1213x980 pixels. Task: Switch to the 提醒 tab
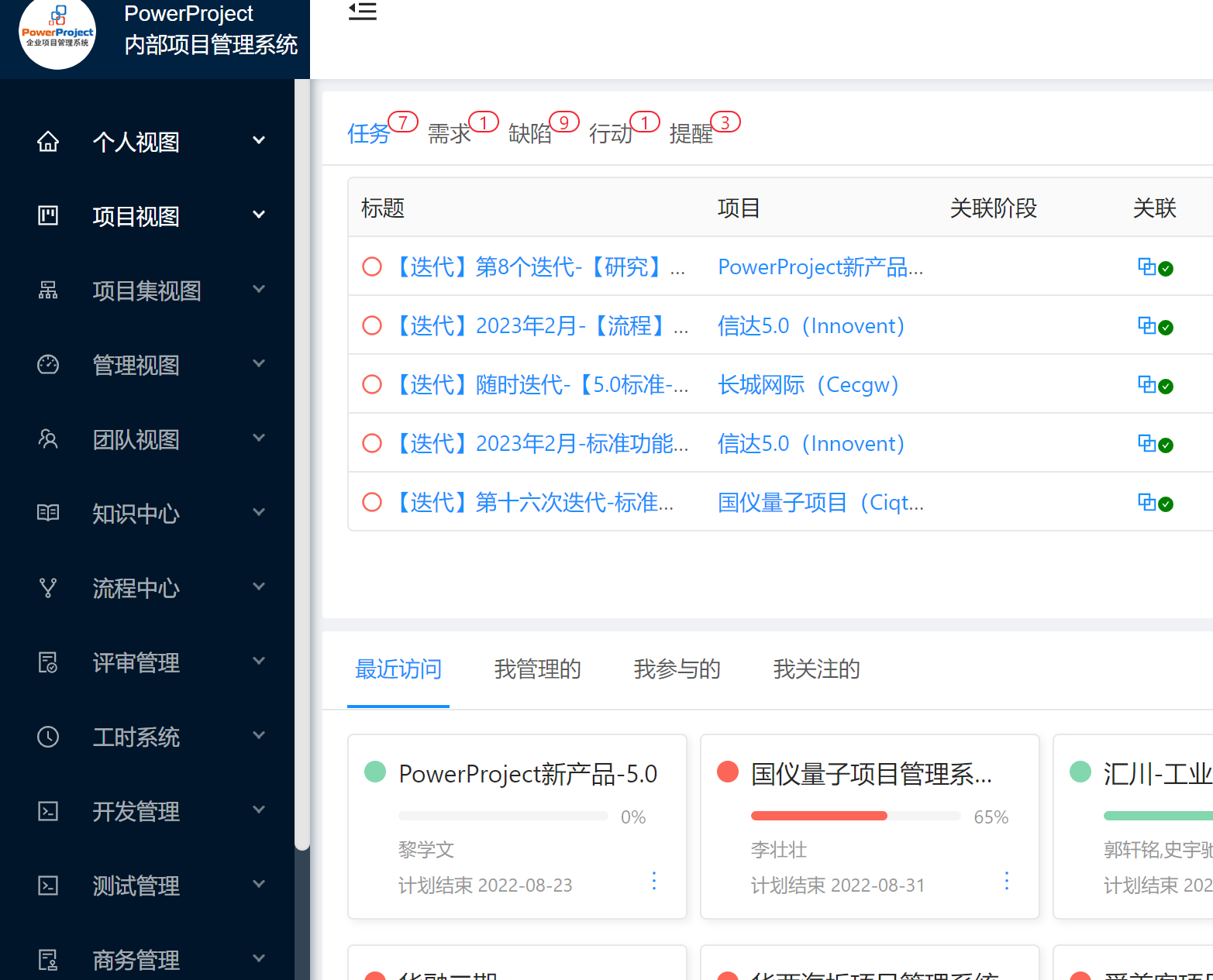click(691, 134)
